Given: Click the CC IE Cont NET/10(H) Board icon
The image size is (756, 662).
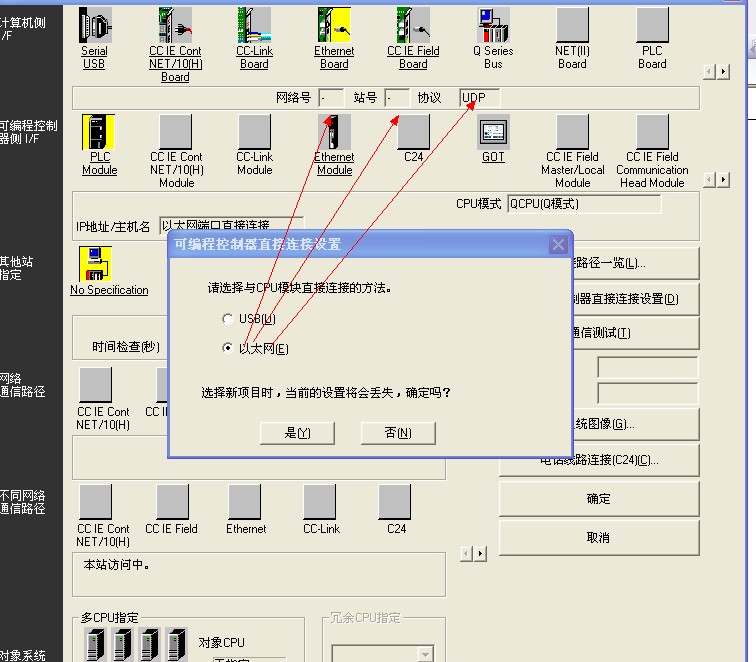Looking at the screenshot, I should (175, 26).
